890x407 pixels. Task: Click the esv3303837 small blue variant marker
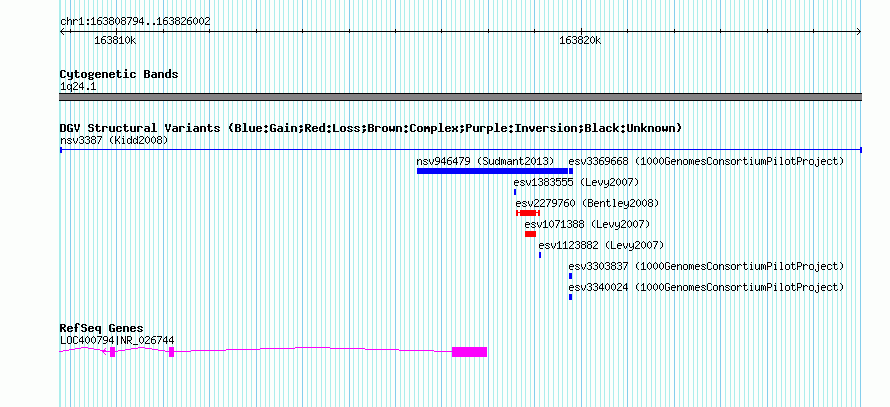(x=570, y=276)
